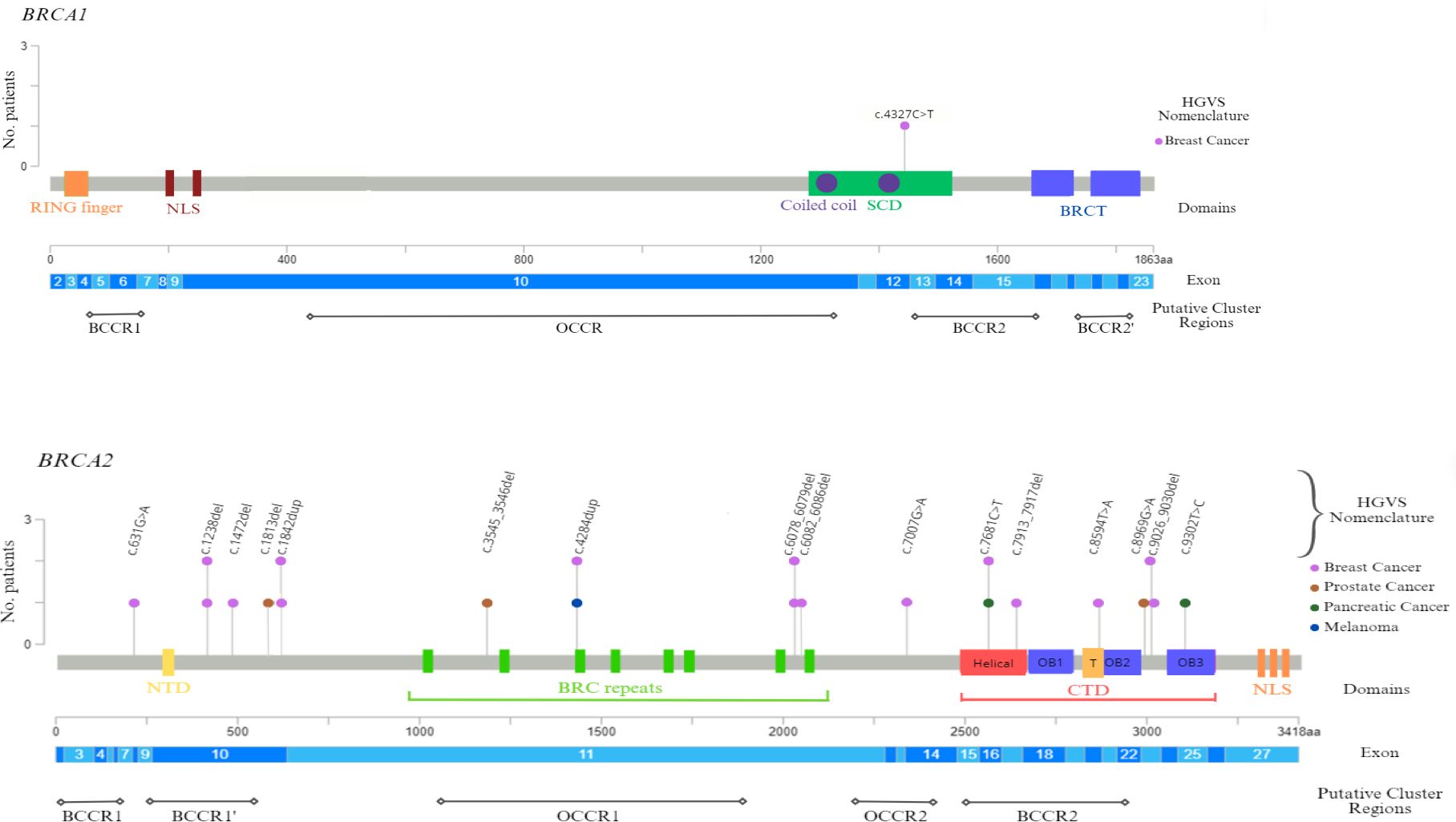Screen dimensions: 1456x822
Task: Select the red Helical domain box
Action: 993,662
